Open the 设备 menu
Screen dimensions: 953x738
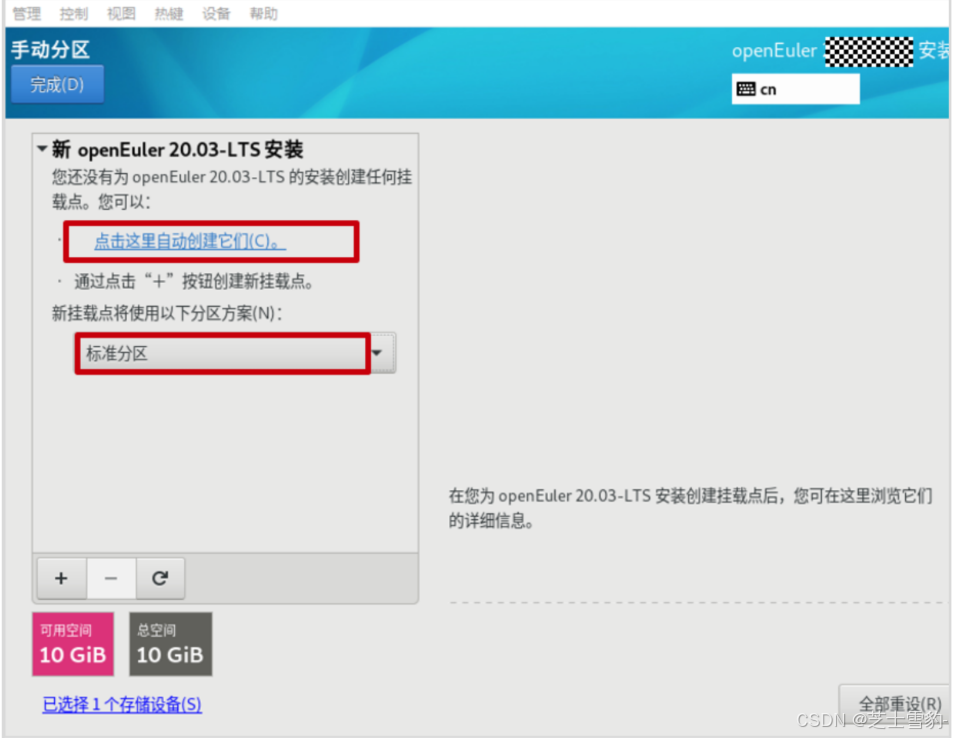tap(216, 13)
